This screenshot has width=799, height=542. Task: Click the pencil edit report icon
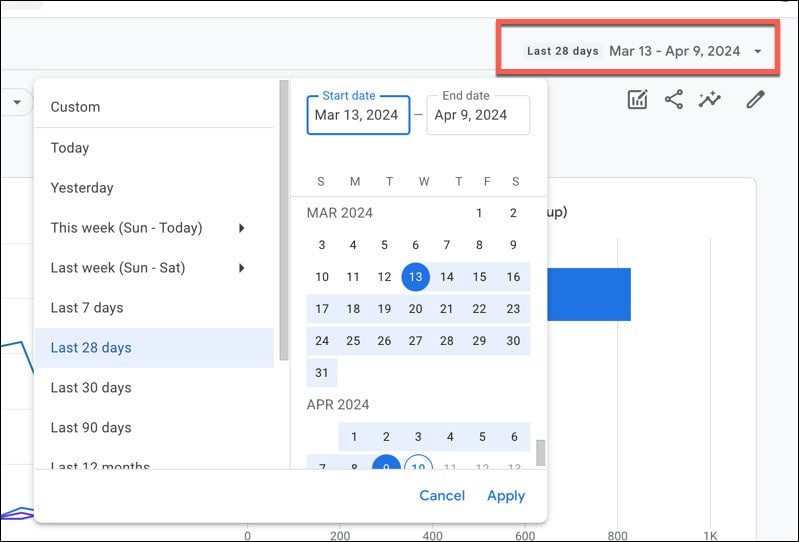point(756,99)
